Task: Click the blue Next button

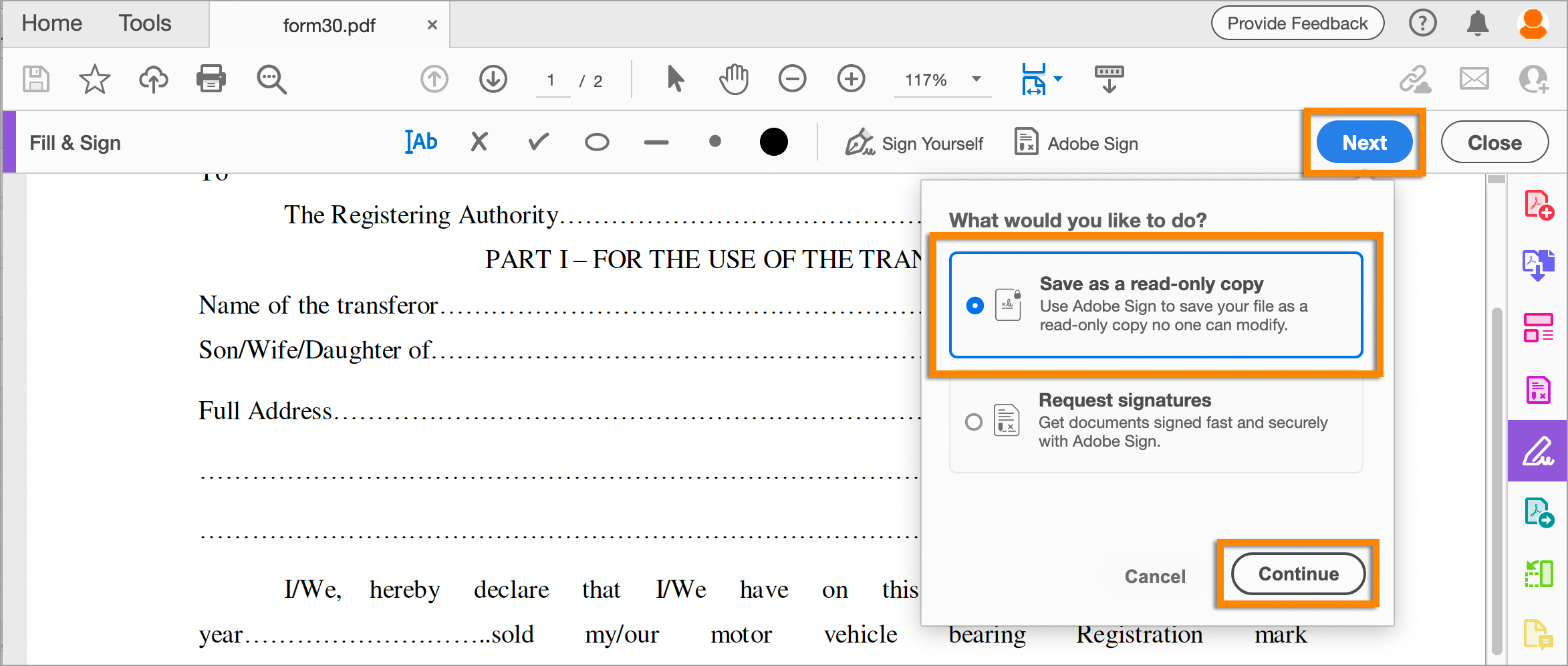Action: [x=1365, y=142]
